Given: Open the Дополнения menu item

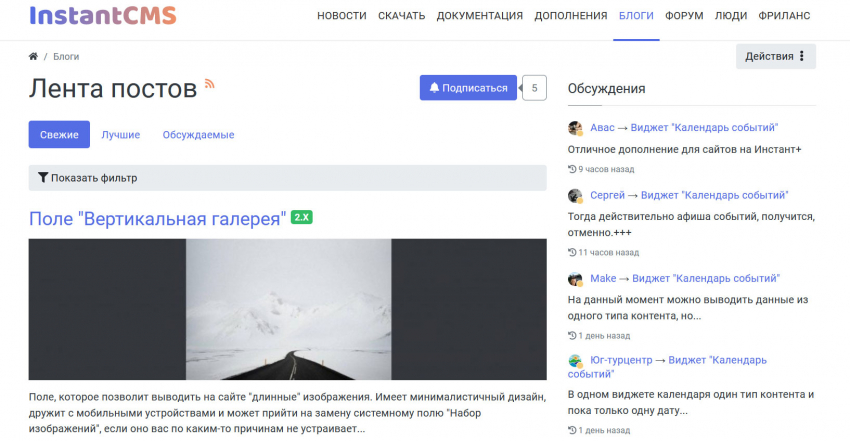Looking at the screenshot, I should pos(571,16).
